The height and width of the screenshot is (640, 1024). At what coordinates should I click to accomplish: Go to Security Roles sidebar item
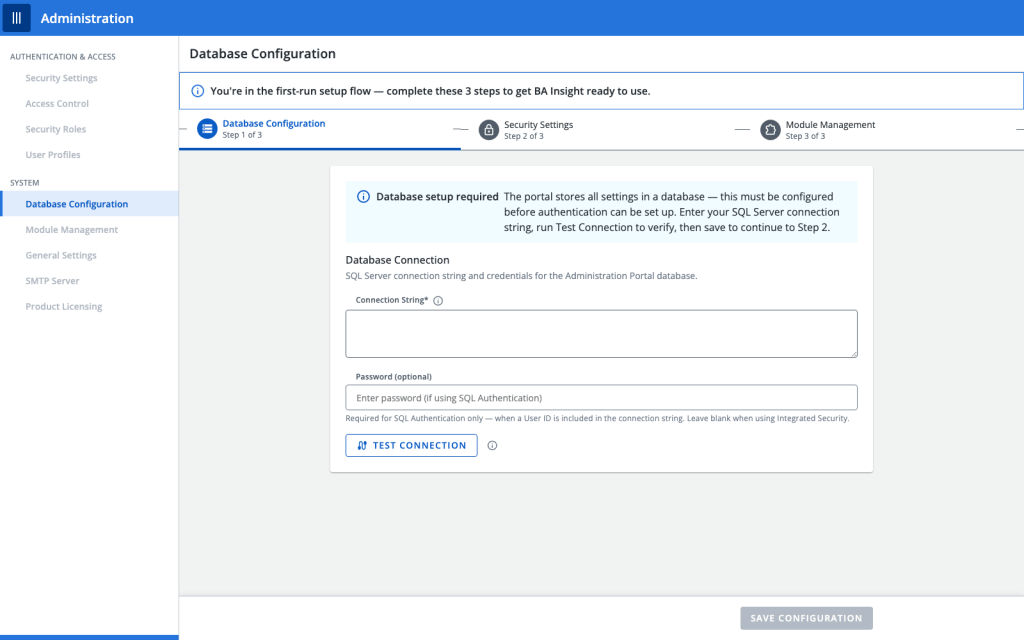[x=89, y=129]
